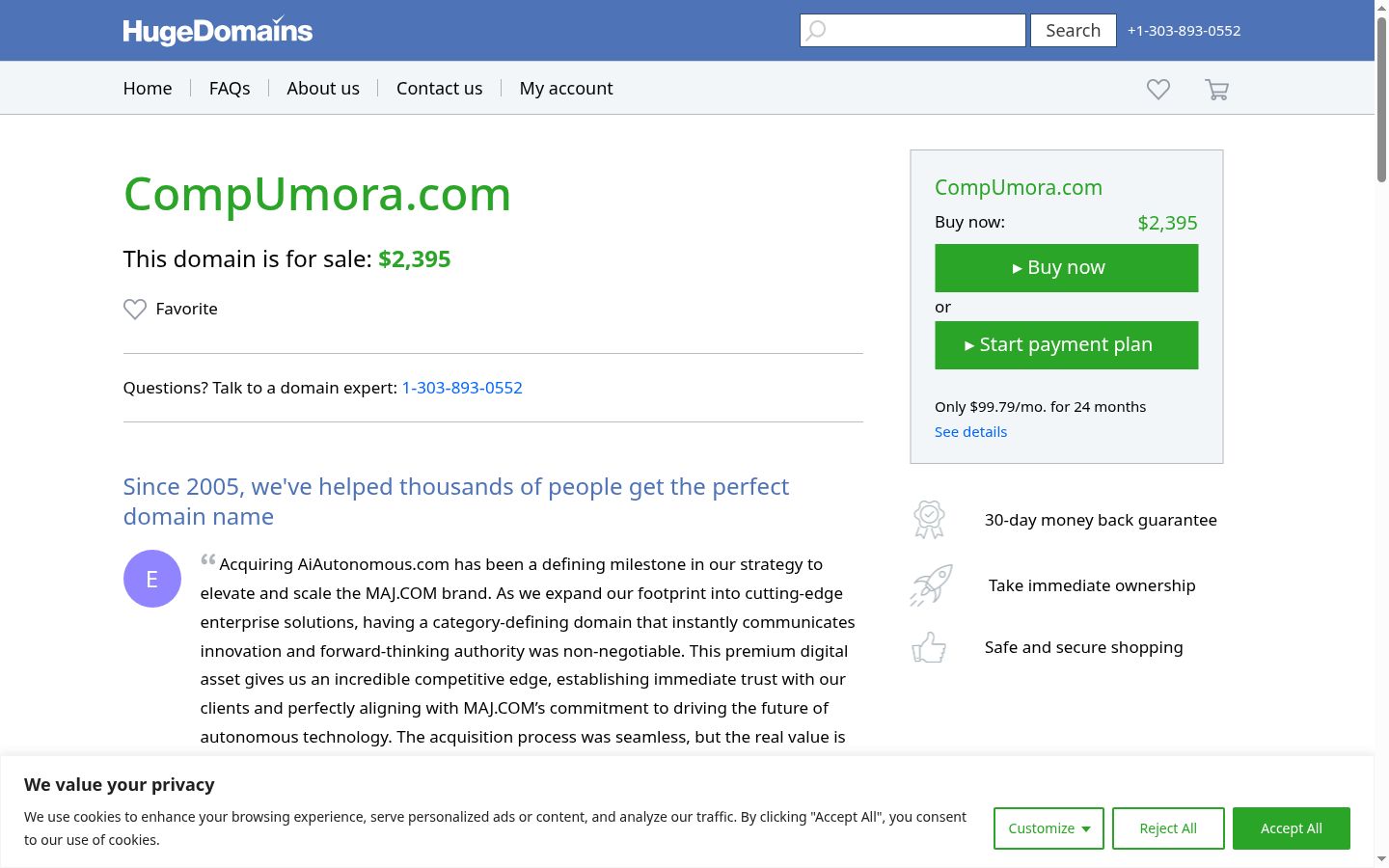Call domain expert phone number link
Screen dimensions: 1389x868
[x=462, y=388]
